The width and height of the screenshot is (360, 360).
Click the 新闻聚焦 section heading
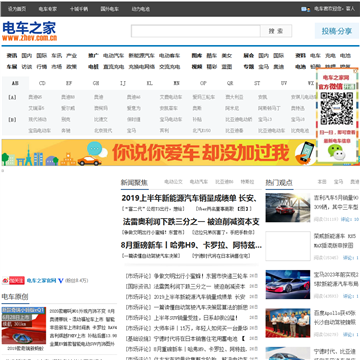134,182
